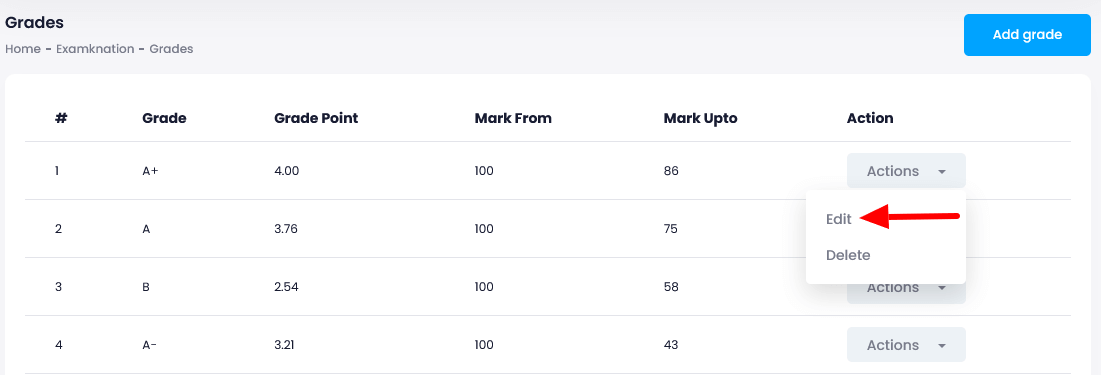Click the Grades page title
This screenshot has height=375, width=1101.
tap(34, 22)
